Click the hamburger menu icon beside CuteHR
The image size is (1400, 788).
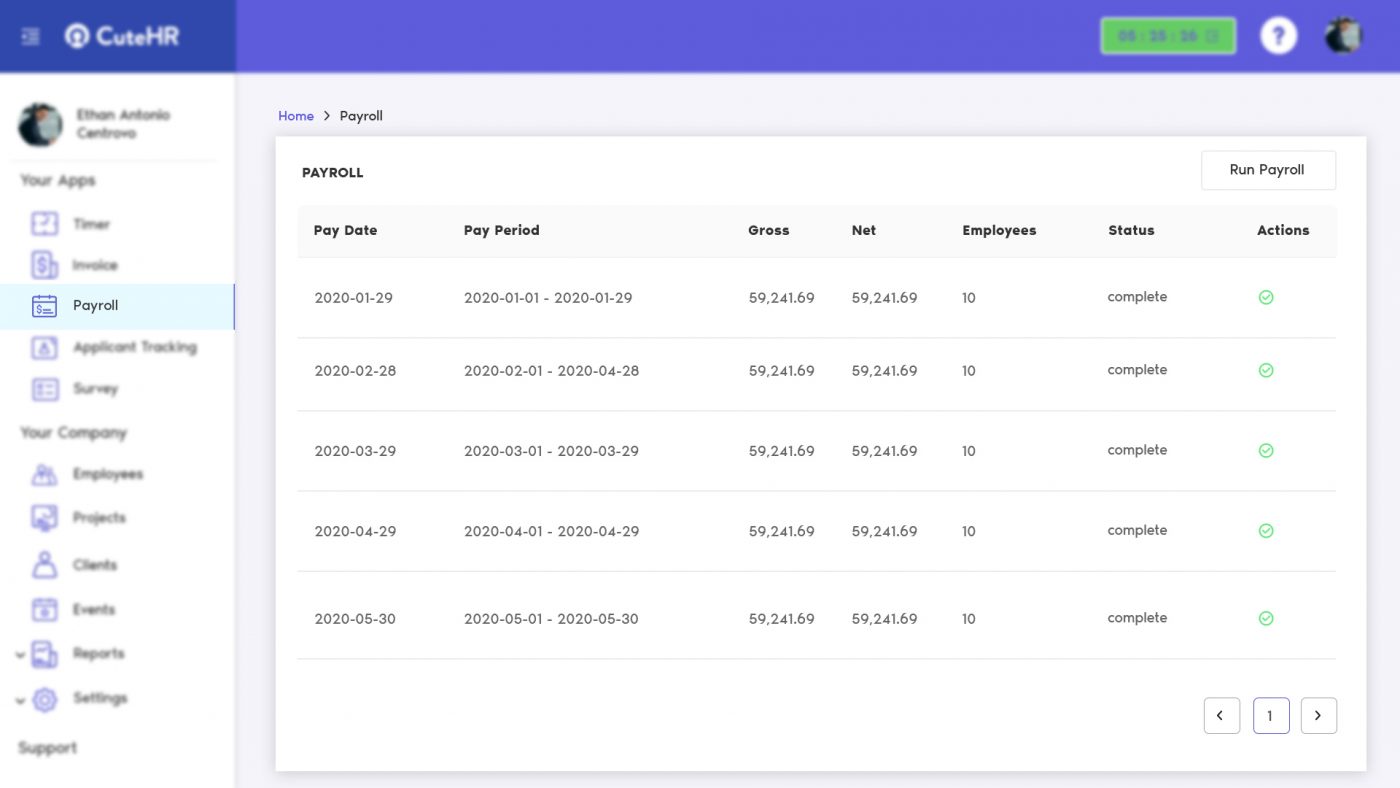coord(30,36)
